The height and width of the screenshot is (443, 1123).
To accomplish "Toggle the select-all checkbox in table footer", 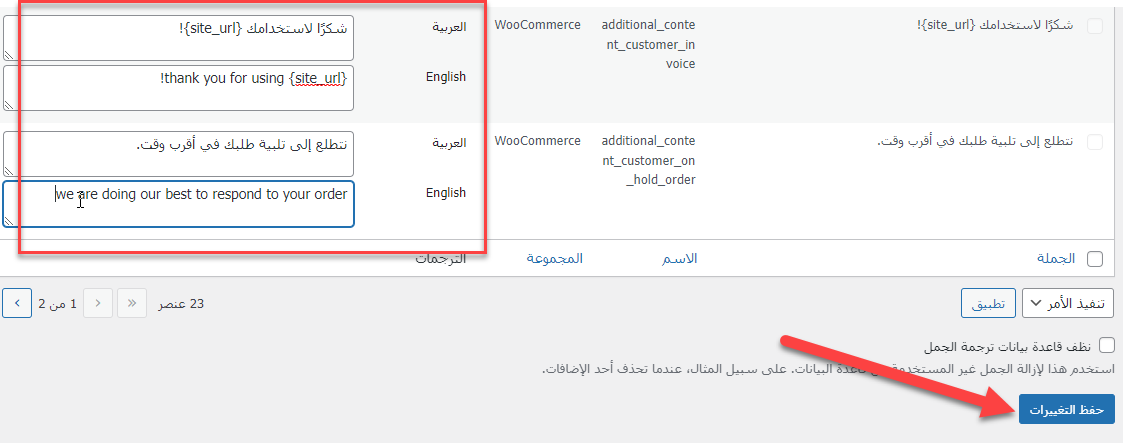I will [1094, 259].
